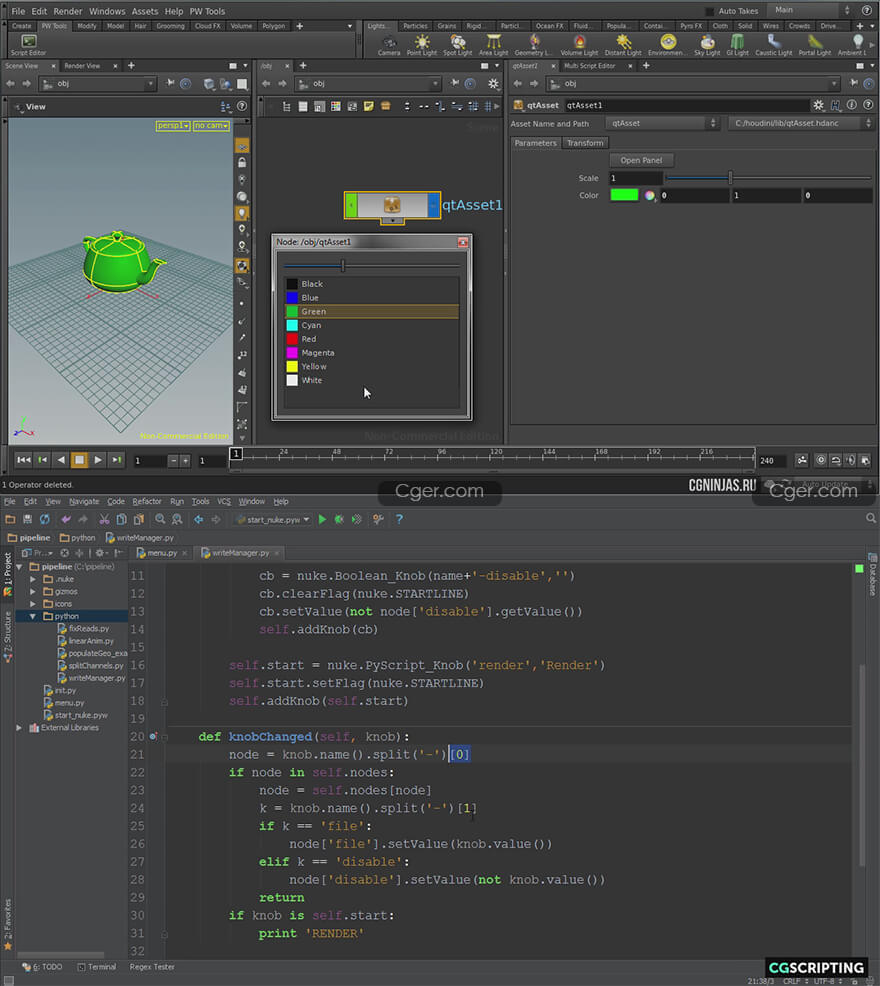Open the qtAsset asset name dropdown
Viewport: 880px width, 986px height.
662,123
